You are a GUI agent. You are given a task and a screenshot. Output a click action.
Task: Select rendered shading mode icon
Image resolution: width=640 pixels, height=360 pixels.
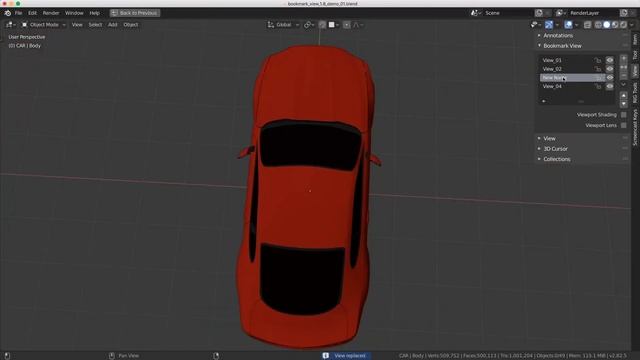point(623,25)
